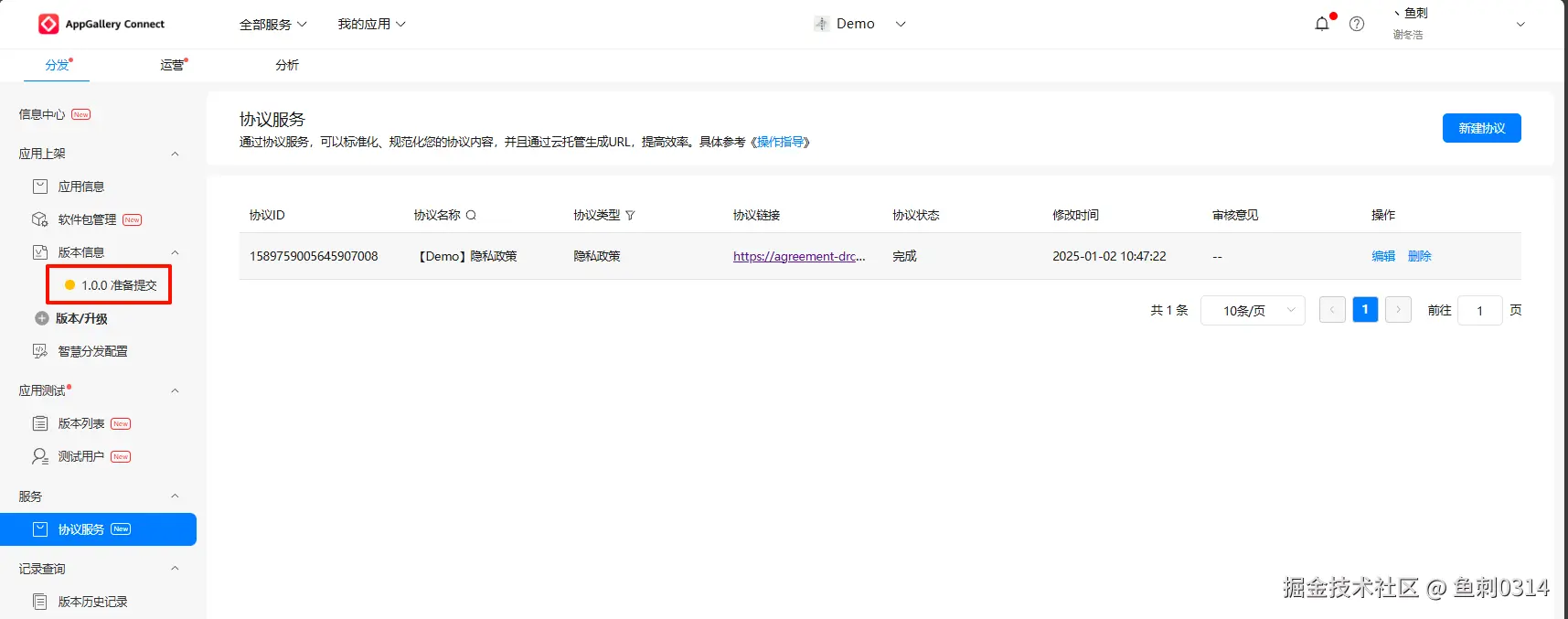Select 应用信息 in the sidebar
Viewport: 1568px width, 619px height.
[81, 187]
